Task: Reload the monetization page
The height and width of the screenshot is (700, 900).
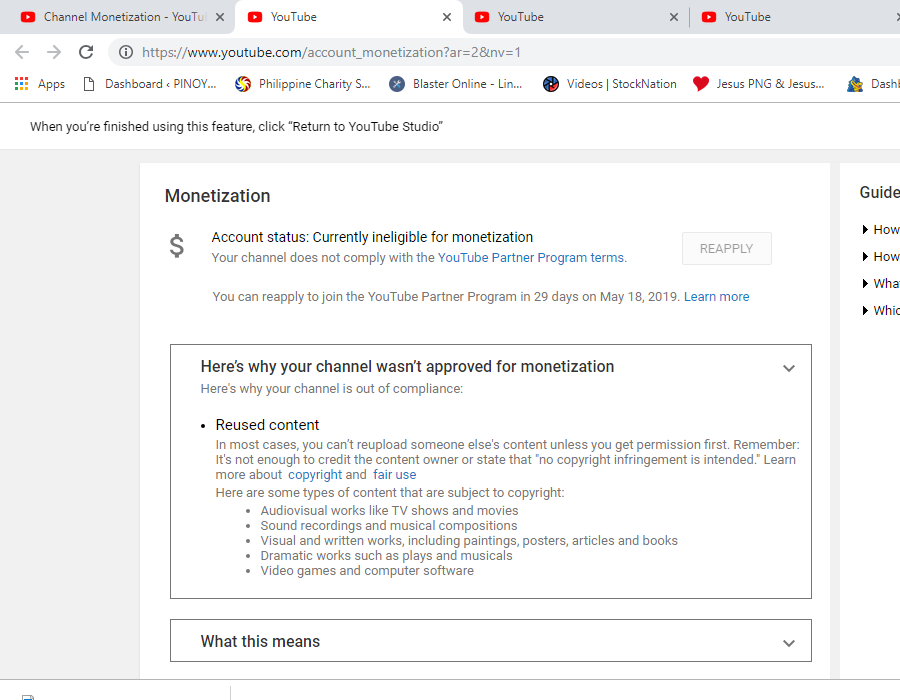Action: click(86, 52)
